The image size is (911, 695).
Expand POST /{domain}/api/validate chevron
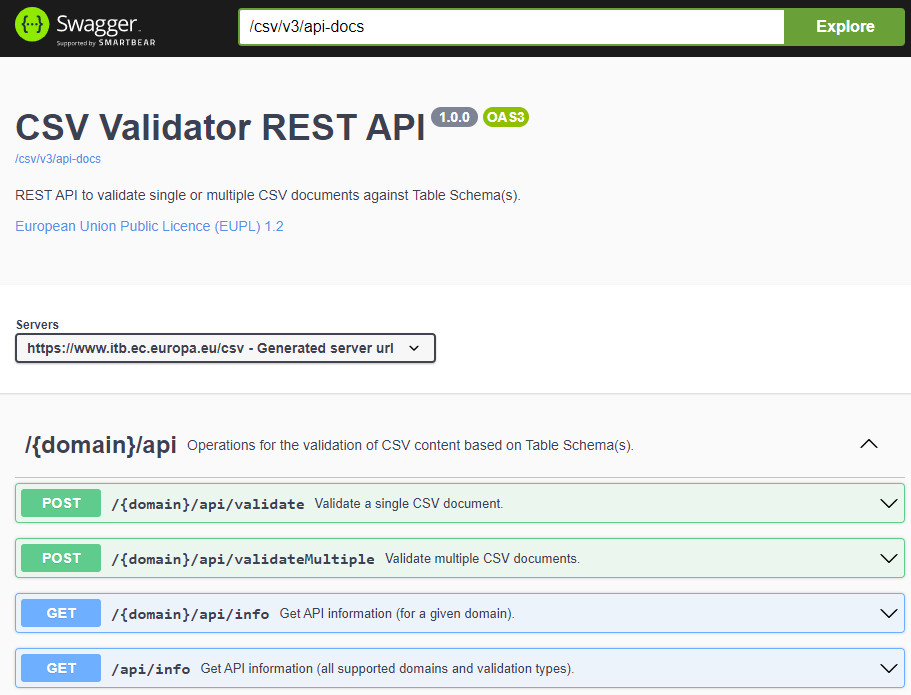coord(888,503)
